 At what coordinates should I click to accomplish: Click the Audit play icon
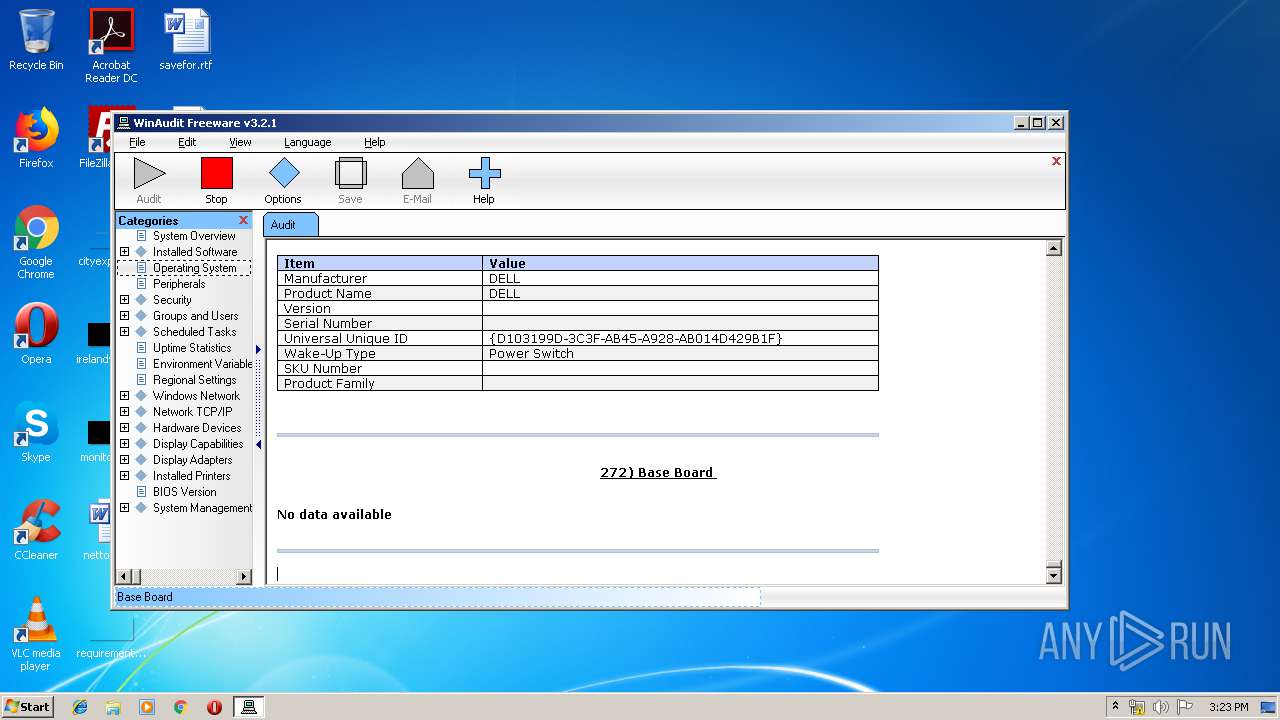point(149,173)
